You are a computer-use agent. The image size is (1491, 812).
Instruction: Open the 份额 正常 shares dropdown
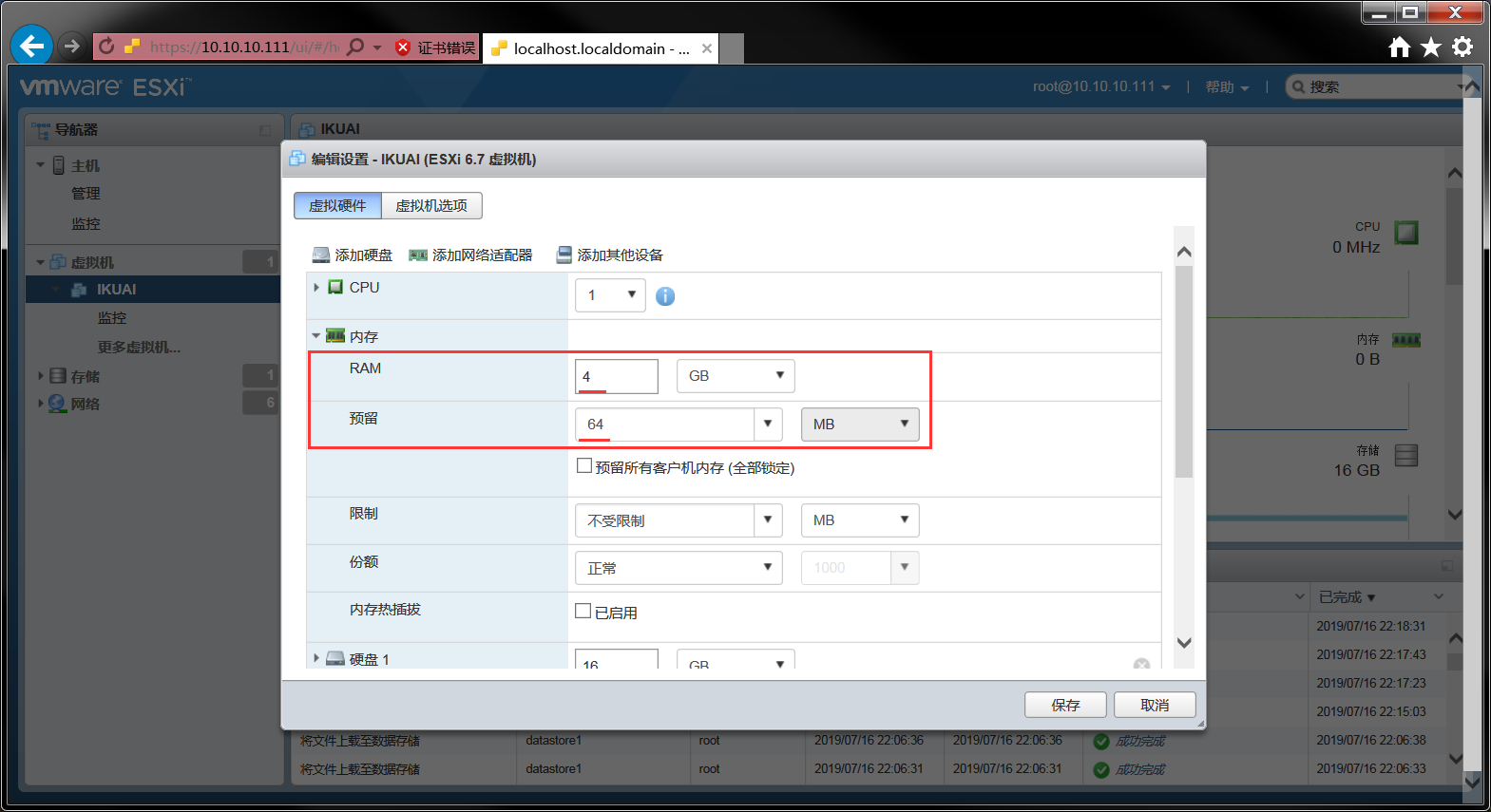pos(679,568)
